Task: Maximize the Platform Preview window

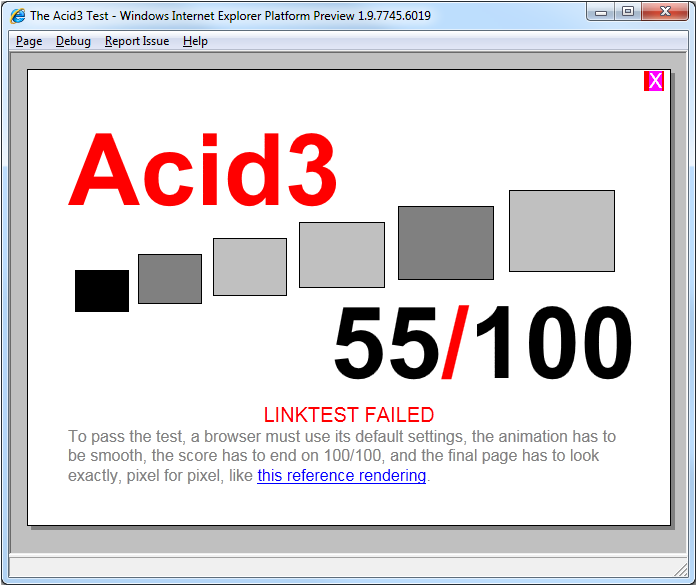Action: pyautogui.click(x=628, y=12)
